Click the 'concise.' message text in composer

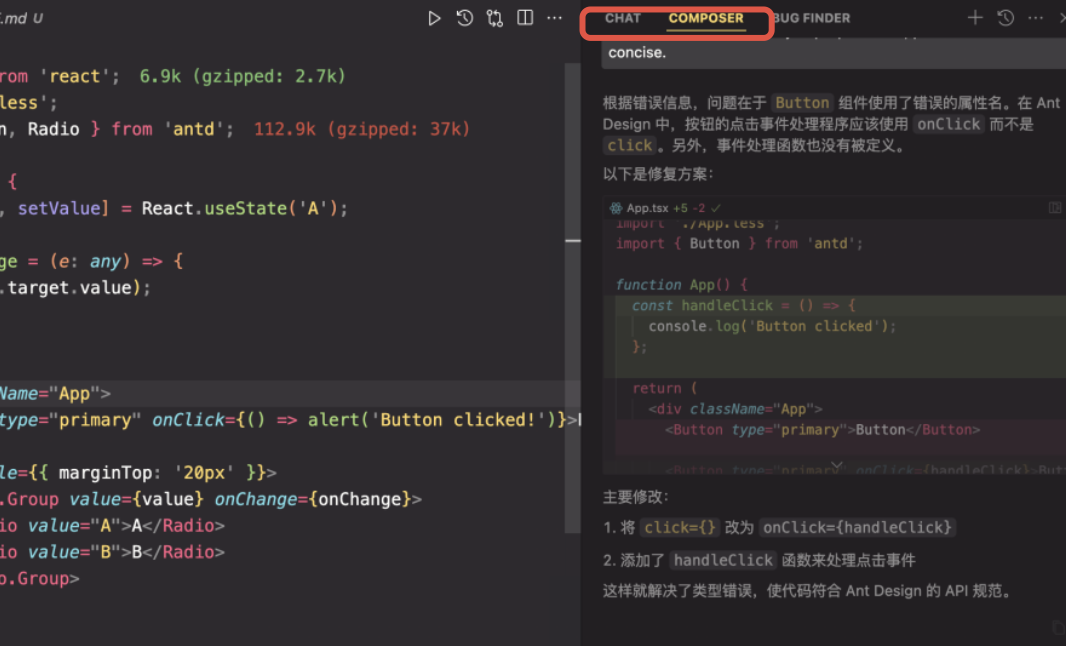tap(637, 52)
